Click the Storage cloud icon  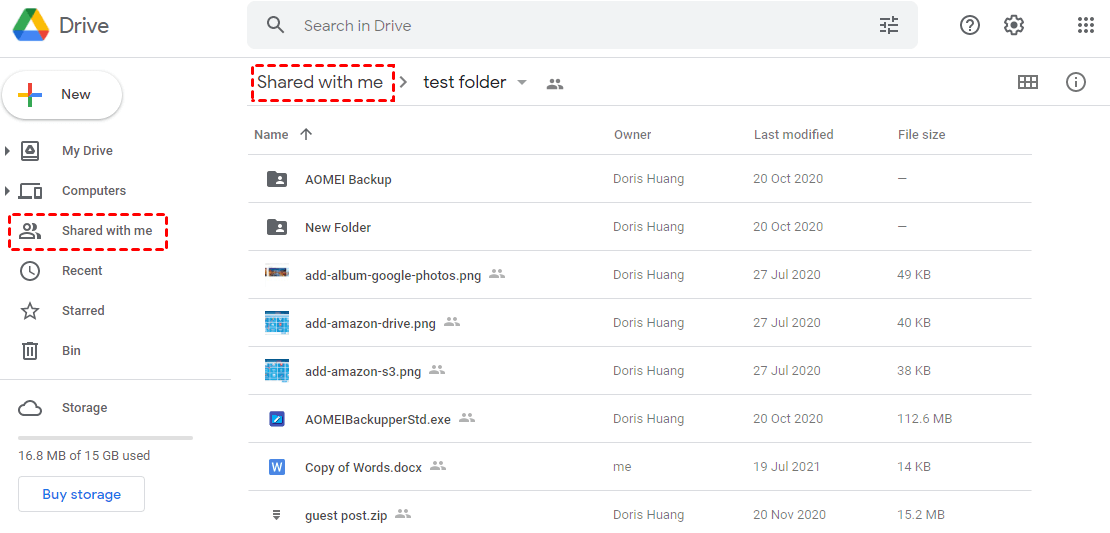pos(30,408)
